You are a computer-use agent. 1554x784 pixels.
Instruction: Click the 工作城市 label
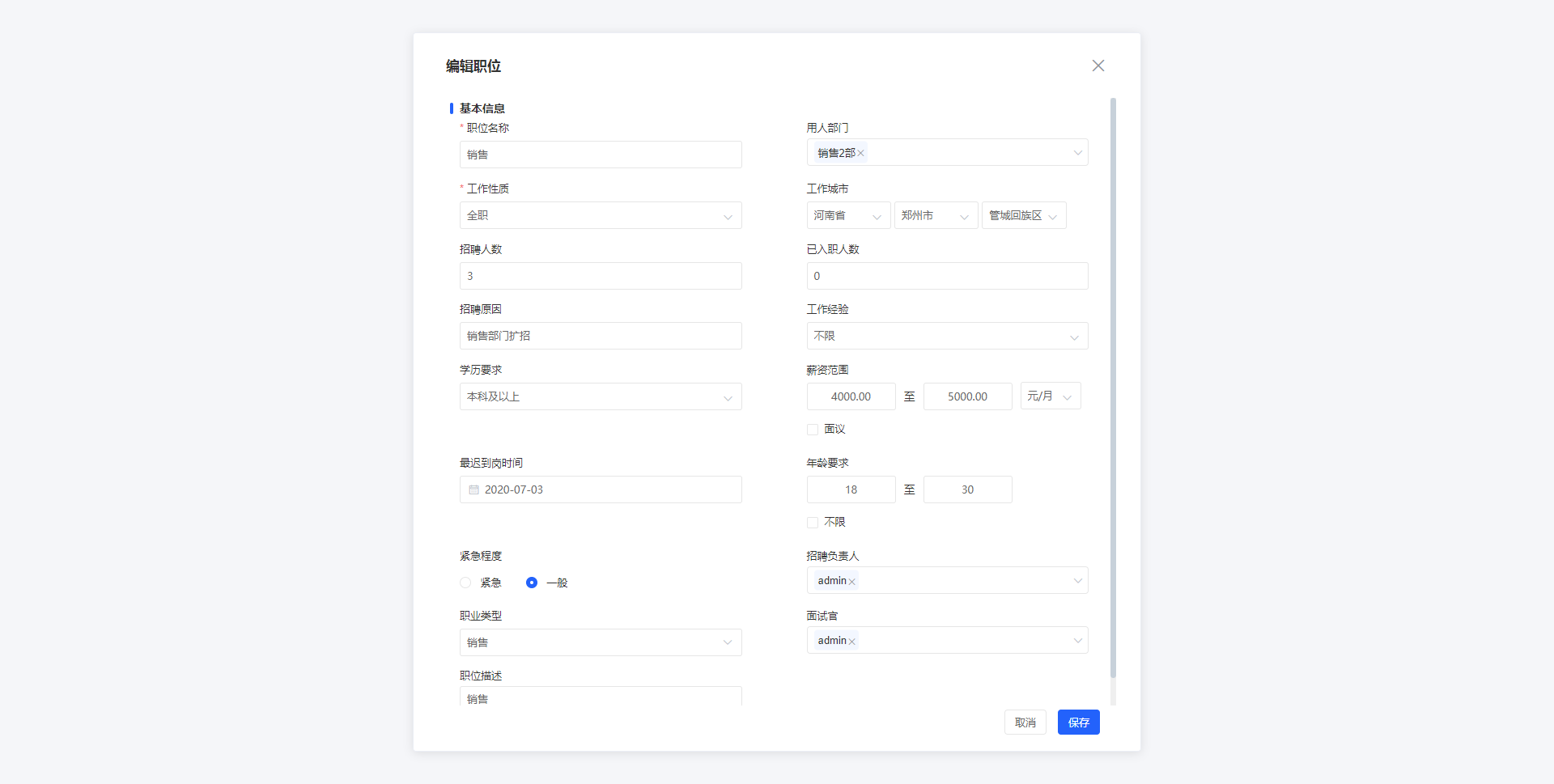827,189
